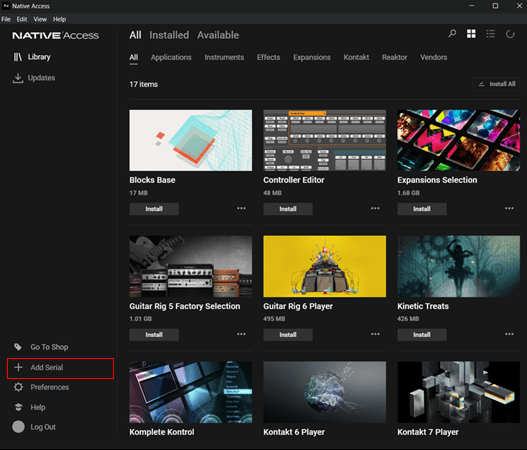The height and width of the screenshot is (450, 527).
Task: Filter by Kontakt category
Action: pos(356,57)
